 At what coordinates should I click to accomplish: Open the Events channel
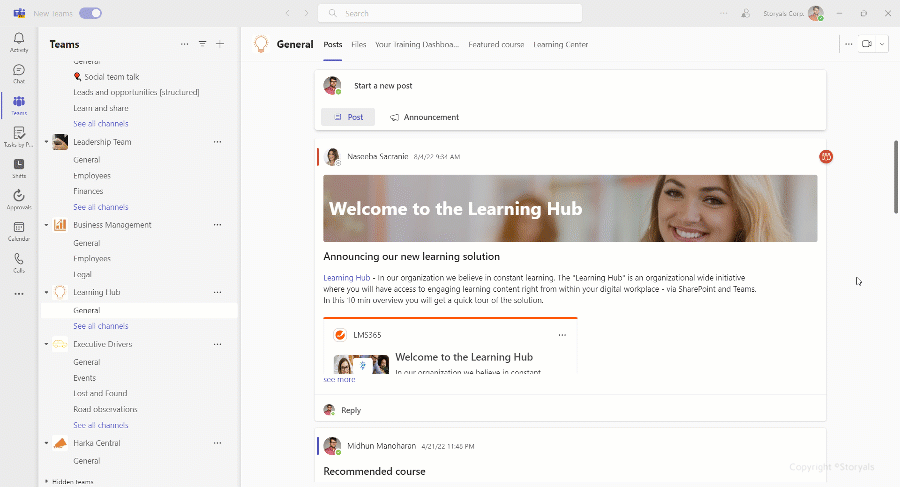84,378
